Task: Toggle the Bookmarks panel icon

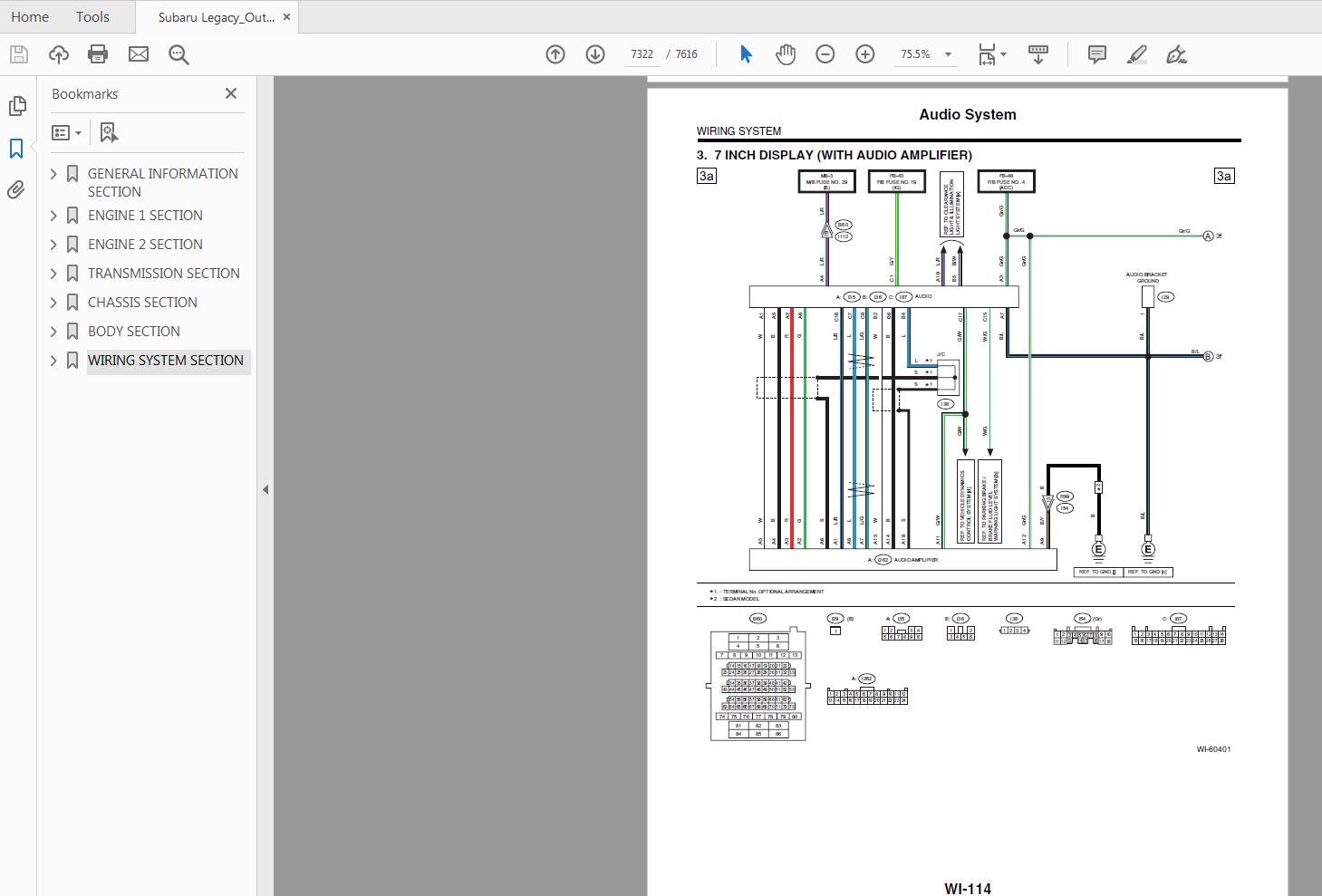Action: click(x=16, y=149)
